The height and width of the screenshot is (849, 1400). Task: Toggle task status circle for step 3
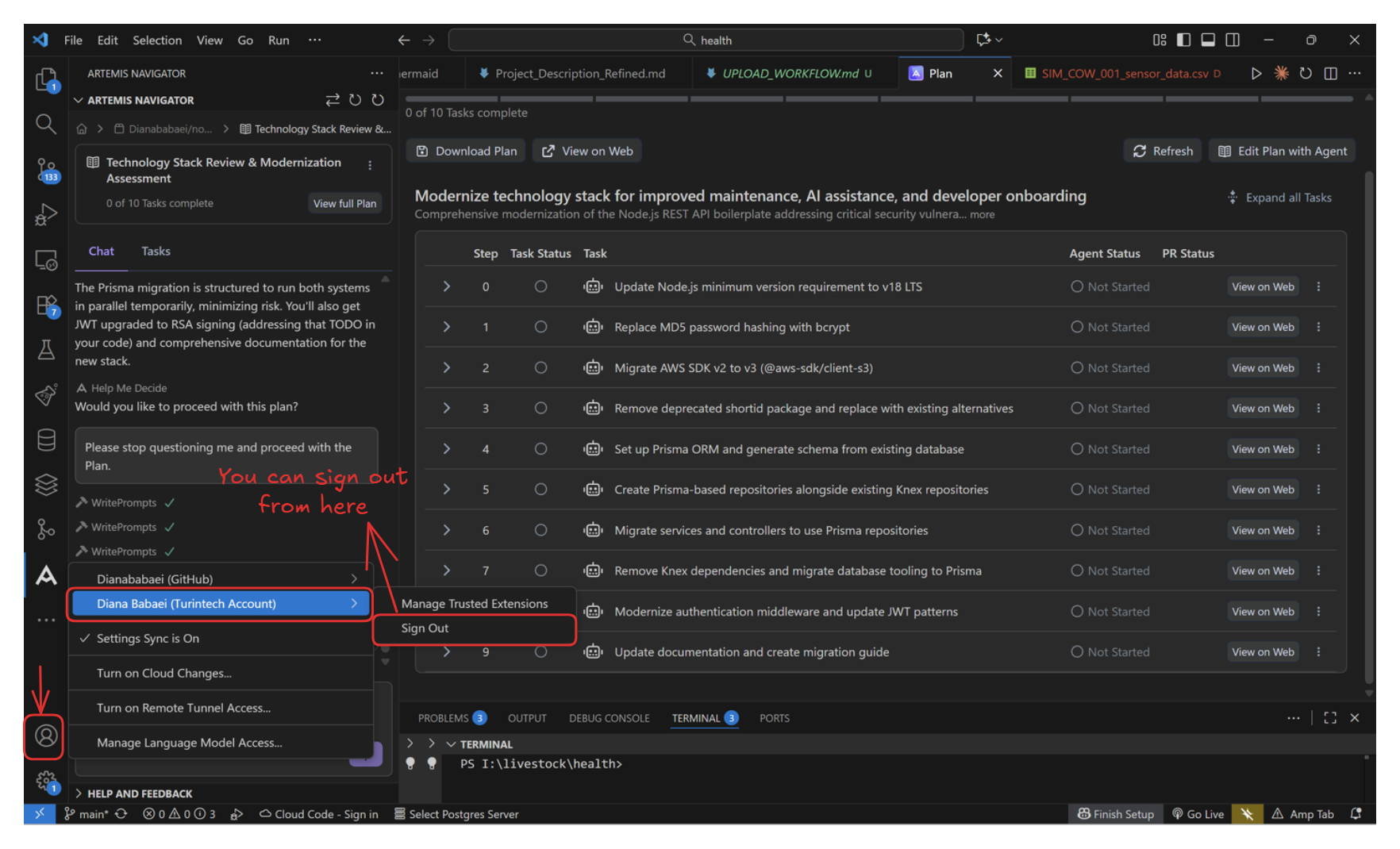[540, 408]
